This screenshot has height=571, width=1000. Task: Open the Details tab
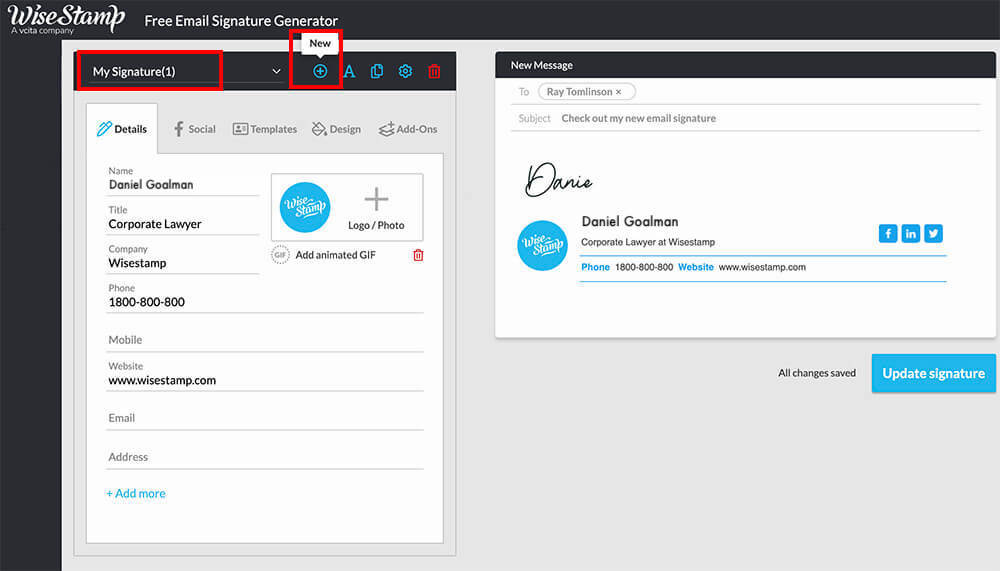tap(122, 129)
